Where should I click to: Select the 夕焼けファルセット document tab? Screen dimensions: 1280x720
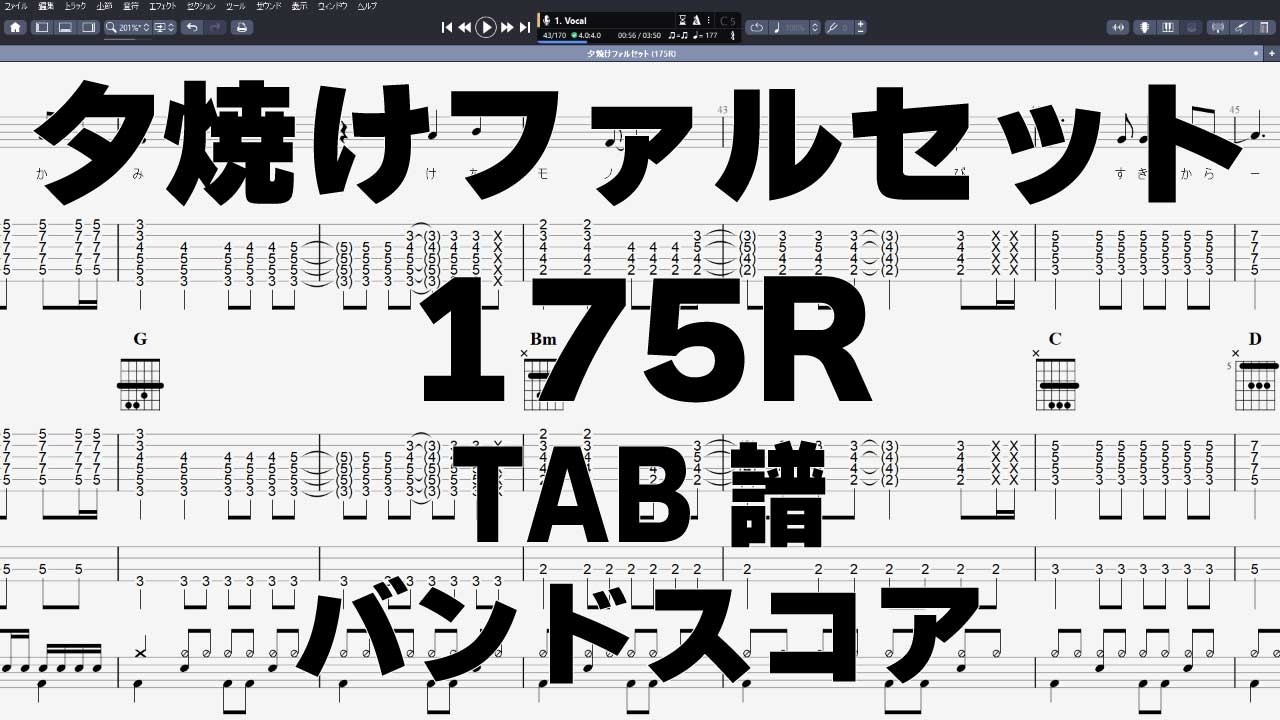[631, 53]
